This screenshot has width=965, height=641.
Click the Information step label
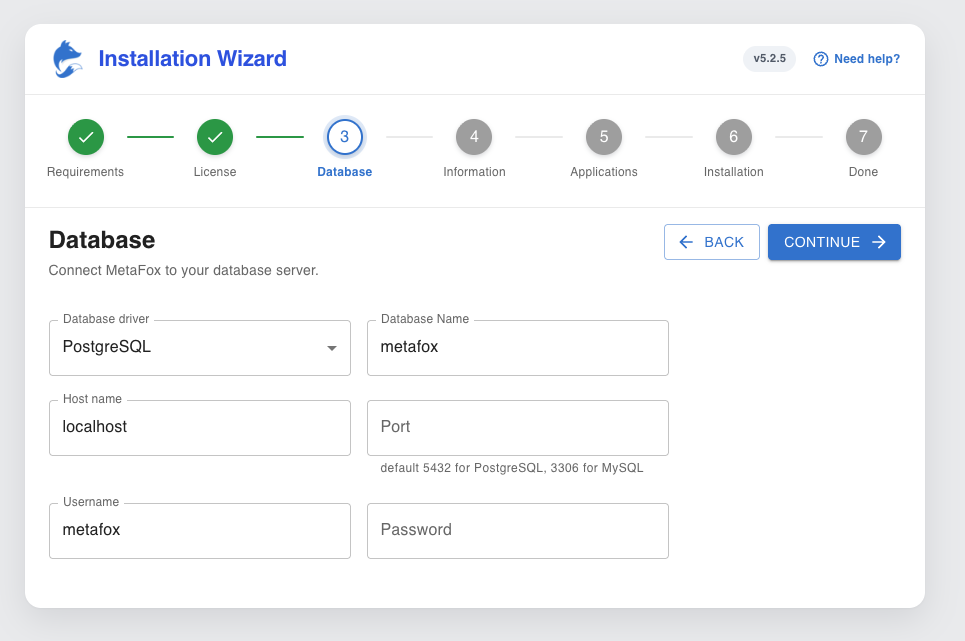(x=474, y=172)
